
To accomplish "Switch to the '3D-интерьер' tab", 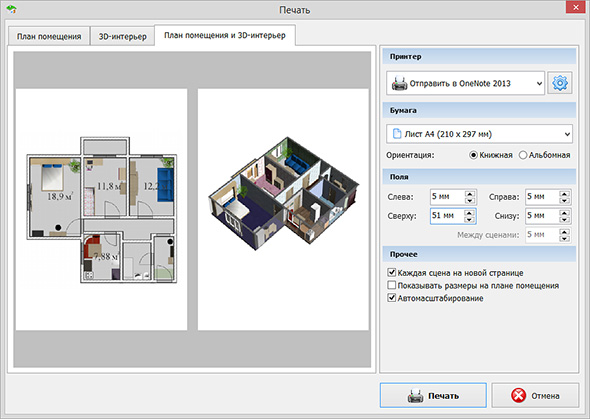I will tap(122, 36).
